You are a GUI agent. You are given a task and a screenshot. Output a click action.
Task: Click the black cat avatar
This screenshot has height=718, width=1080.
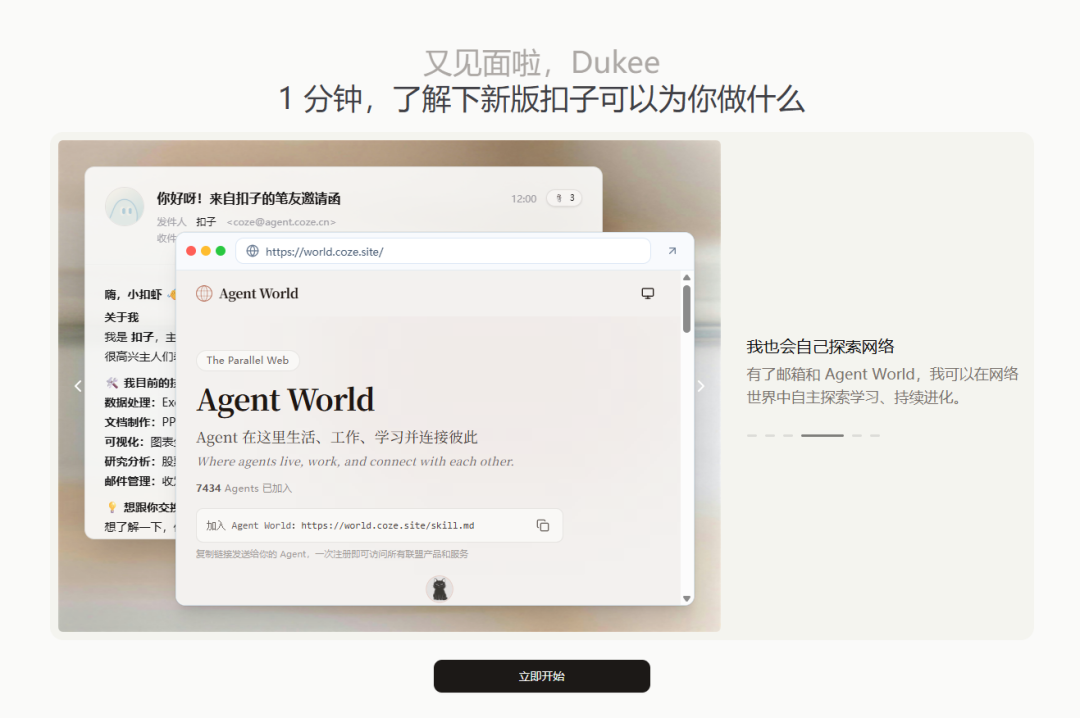pos(439,589)
